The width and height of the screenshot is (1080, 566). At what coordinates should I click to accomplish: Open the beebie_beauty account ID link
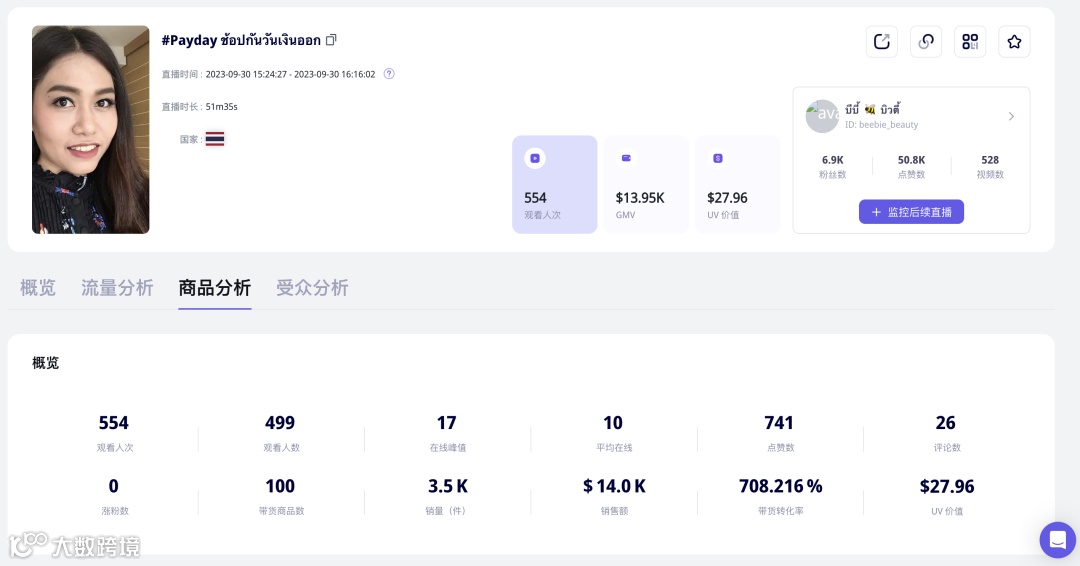click(x=881, y=125)
